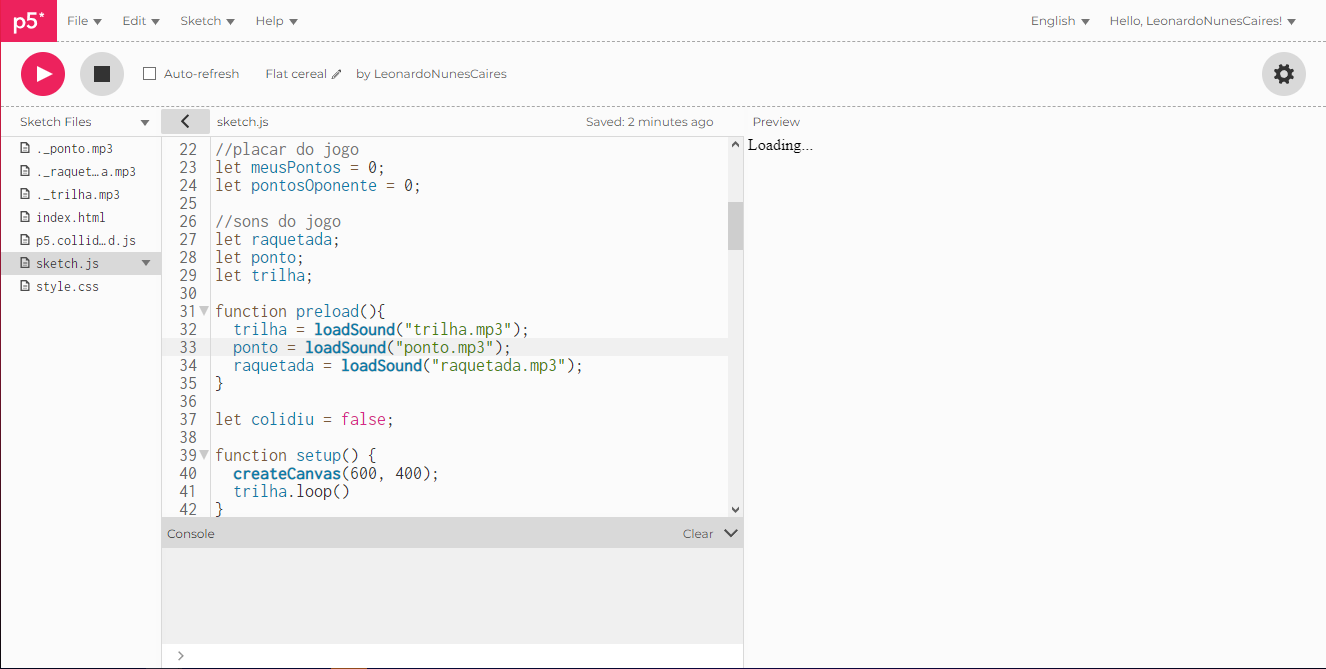The width and height of the screenshot is (1326, 669).
Task: Open the Help menu
Action: point(276,21)
